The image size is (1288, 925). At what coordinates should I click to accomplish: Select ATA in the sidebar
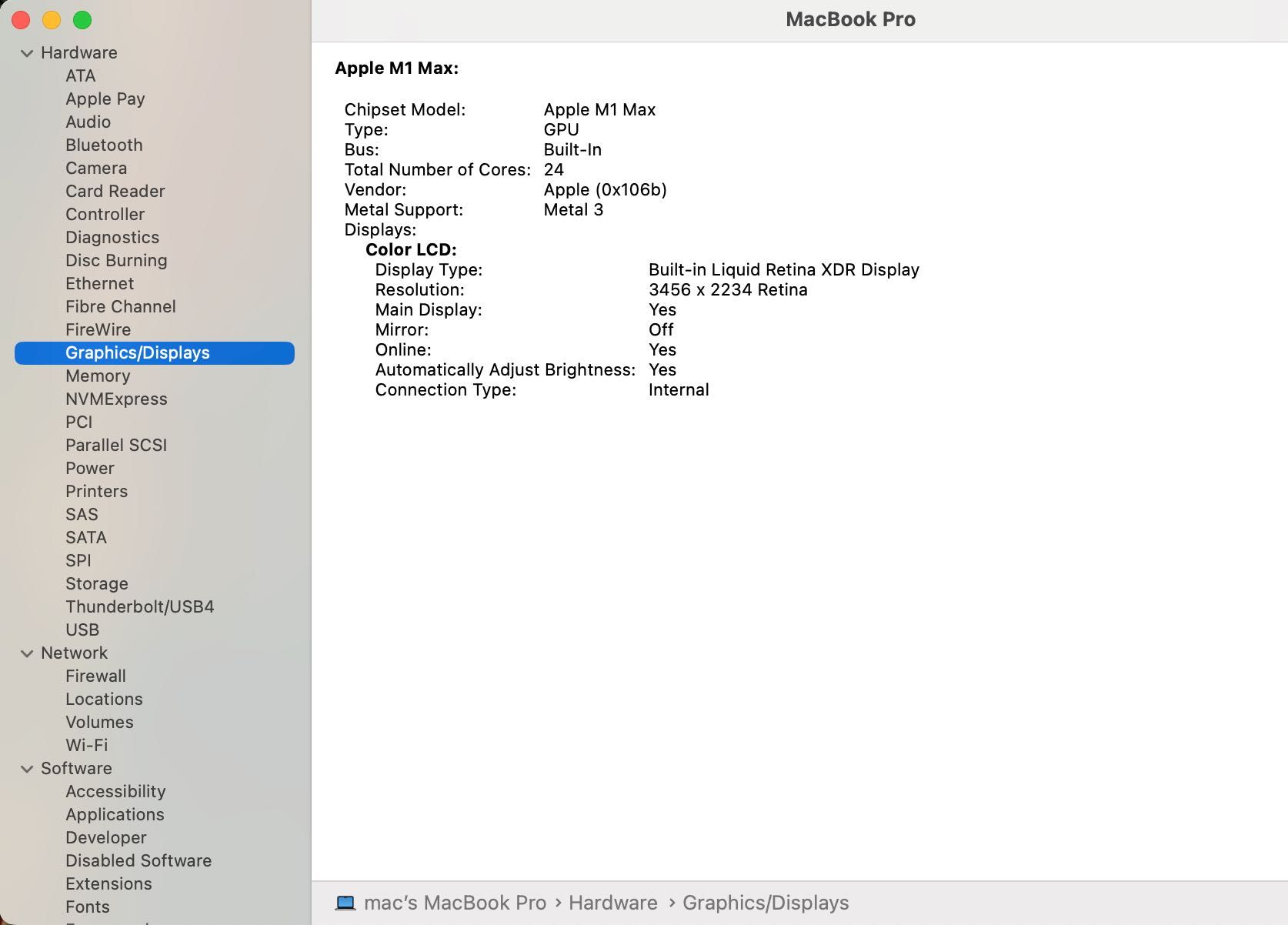[x=81, y=75]
